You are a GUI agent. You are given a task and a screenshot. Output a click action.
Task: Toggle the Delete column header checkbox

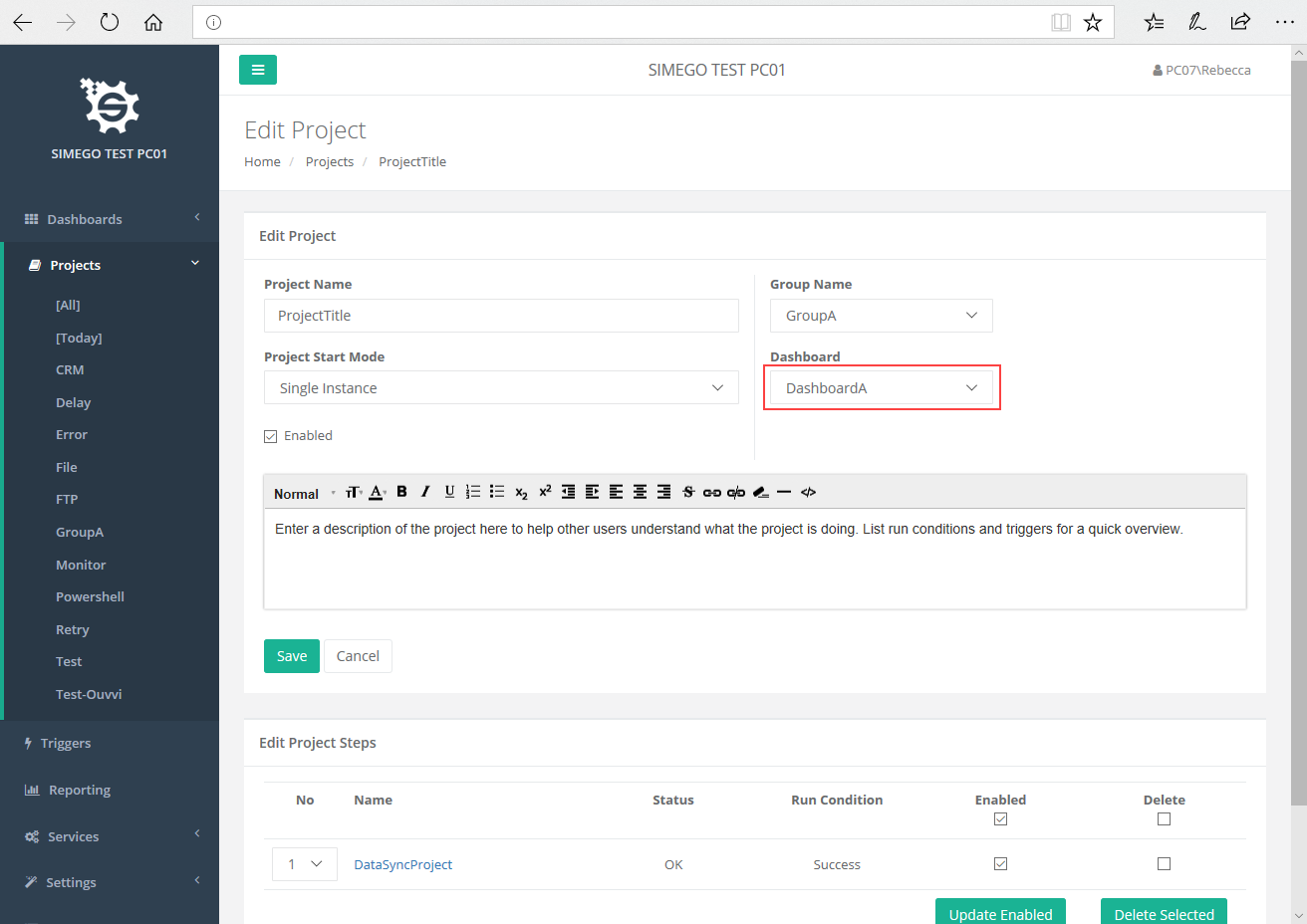click(1164, 818)
